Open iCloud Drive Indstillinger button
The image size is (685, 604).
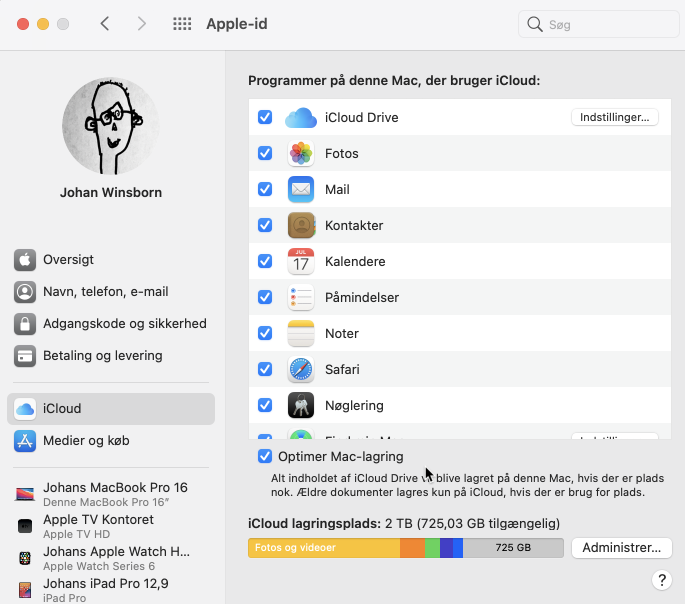615,117
